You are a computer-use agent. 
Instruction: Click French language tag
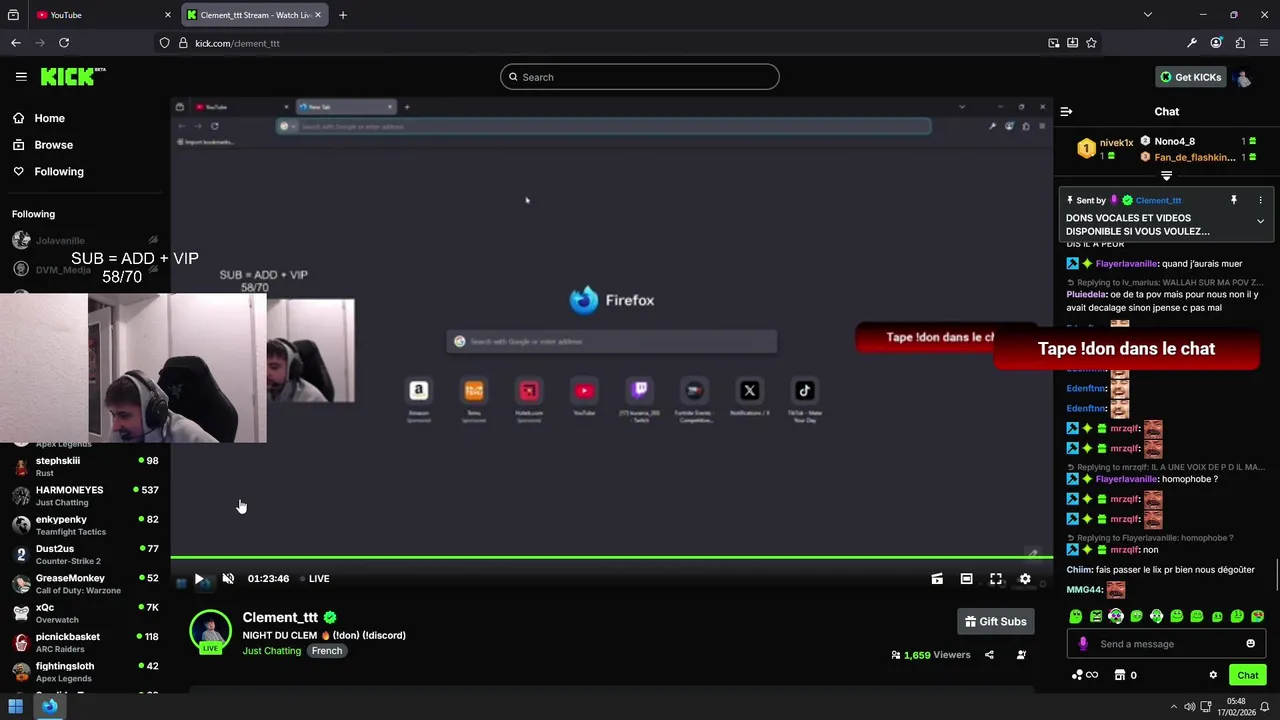[327, 651]
